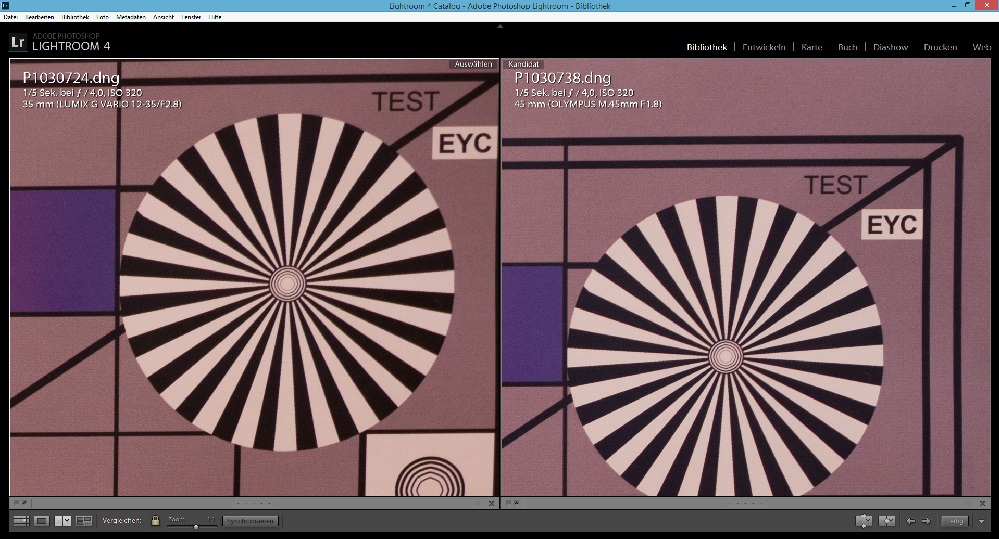
Task: Click the Synchronisieren button
Action: coord(250,521)
